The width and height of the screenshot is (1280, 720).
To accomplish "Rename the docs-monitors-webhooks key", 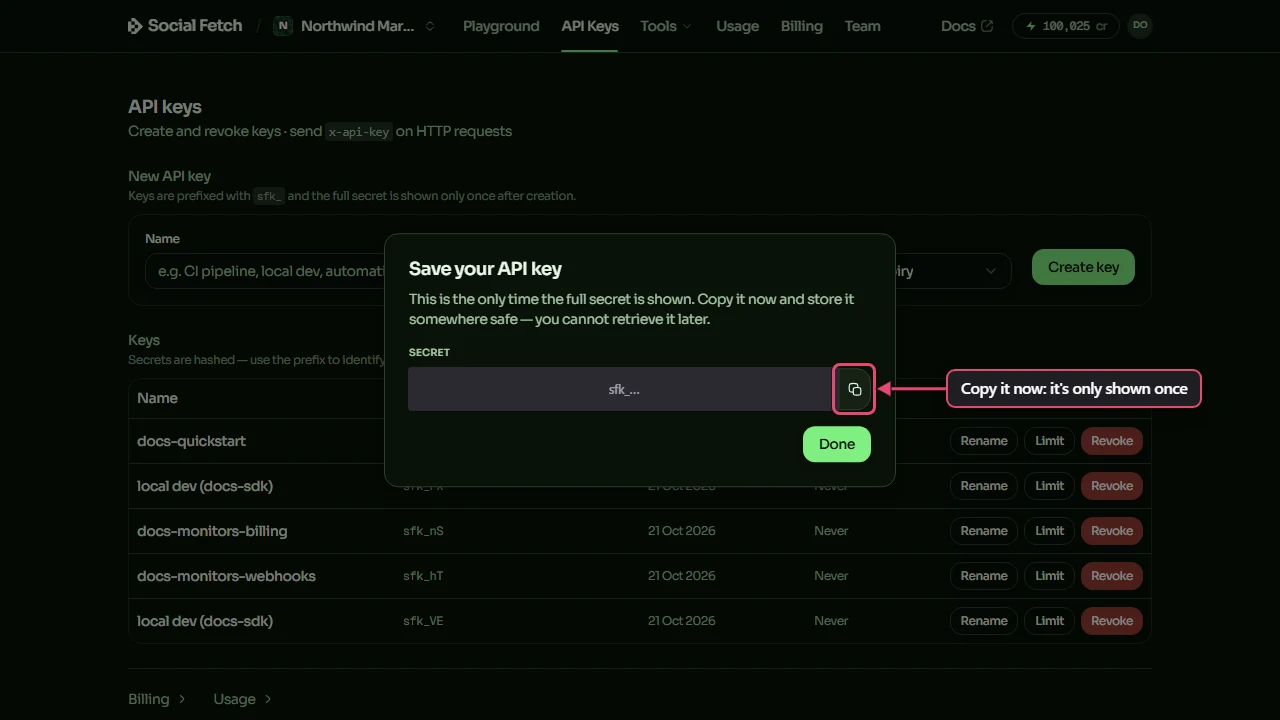I will 984,576.
